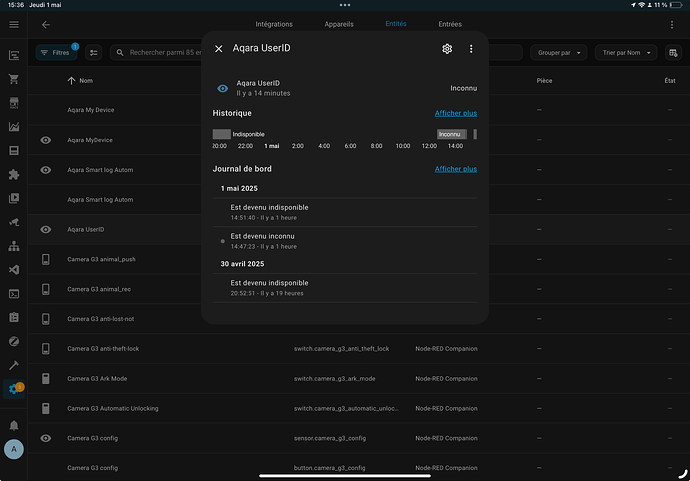Viewport: 690px width, 481px height.
Task: Open the hamburger sidebar menu
Action: tap(14, 25)
